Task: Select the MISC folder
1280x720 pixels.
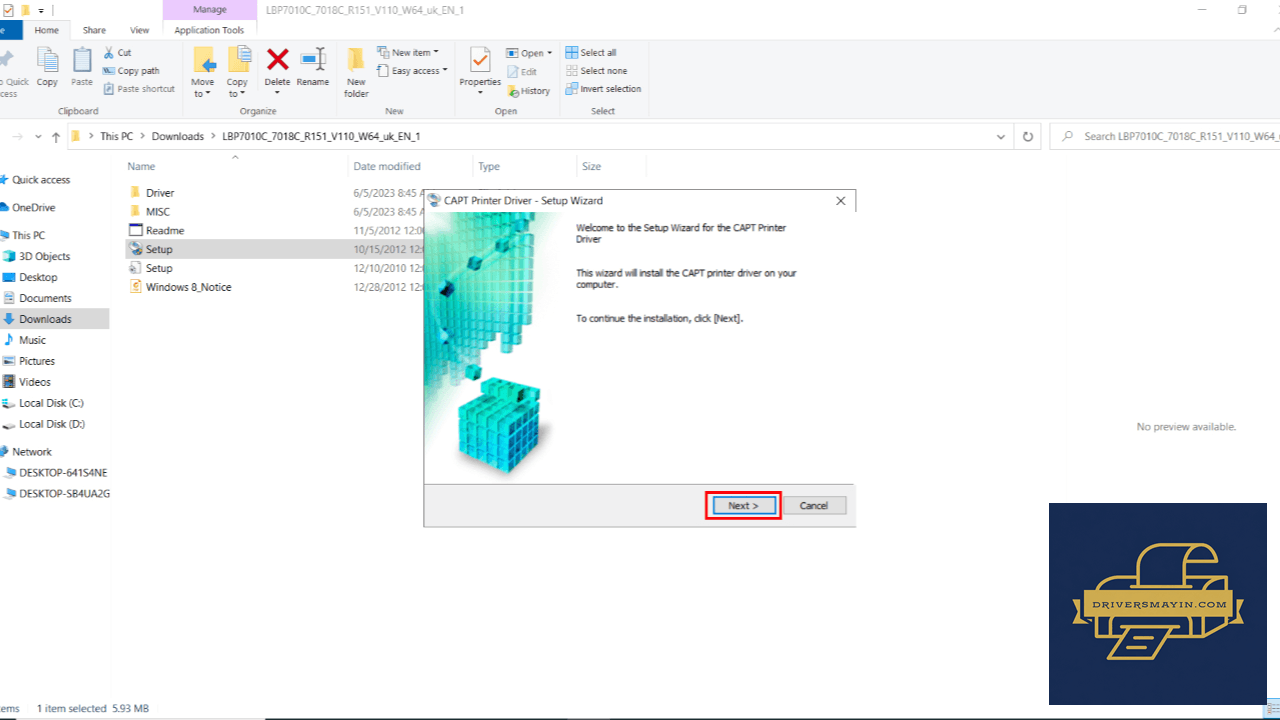Action: [x=158, y=212]
